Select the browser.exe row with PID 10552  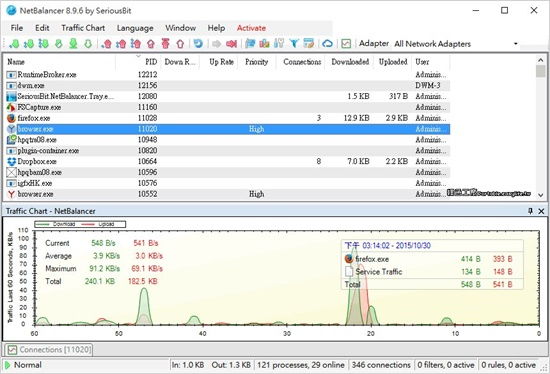pyautogui.click(x=227, y=194)
